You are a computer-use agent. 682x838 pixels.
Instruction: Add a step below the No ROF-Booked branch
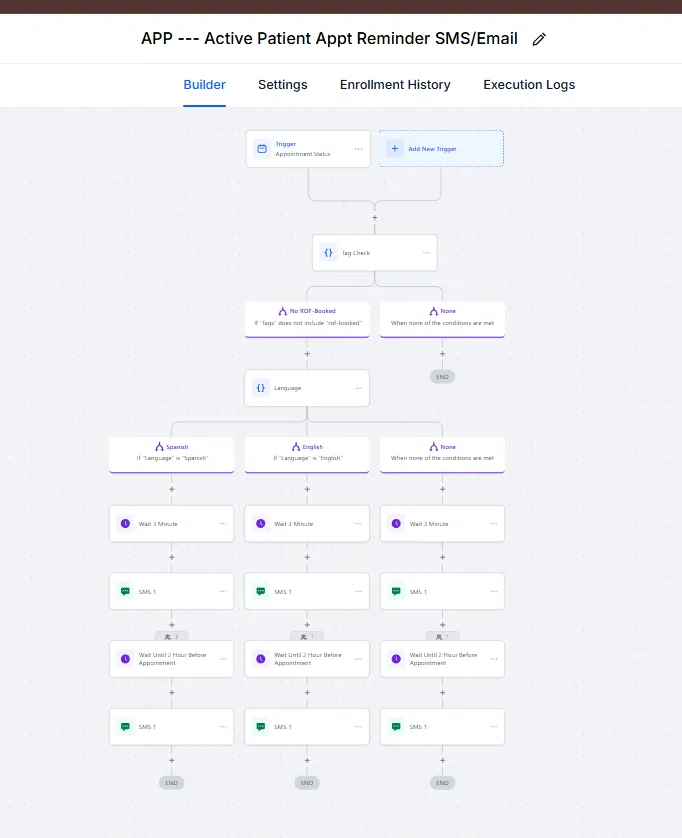point(307,354)
